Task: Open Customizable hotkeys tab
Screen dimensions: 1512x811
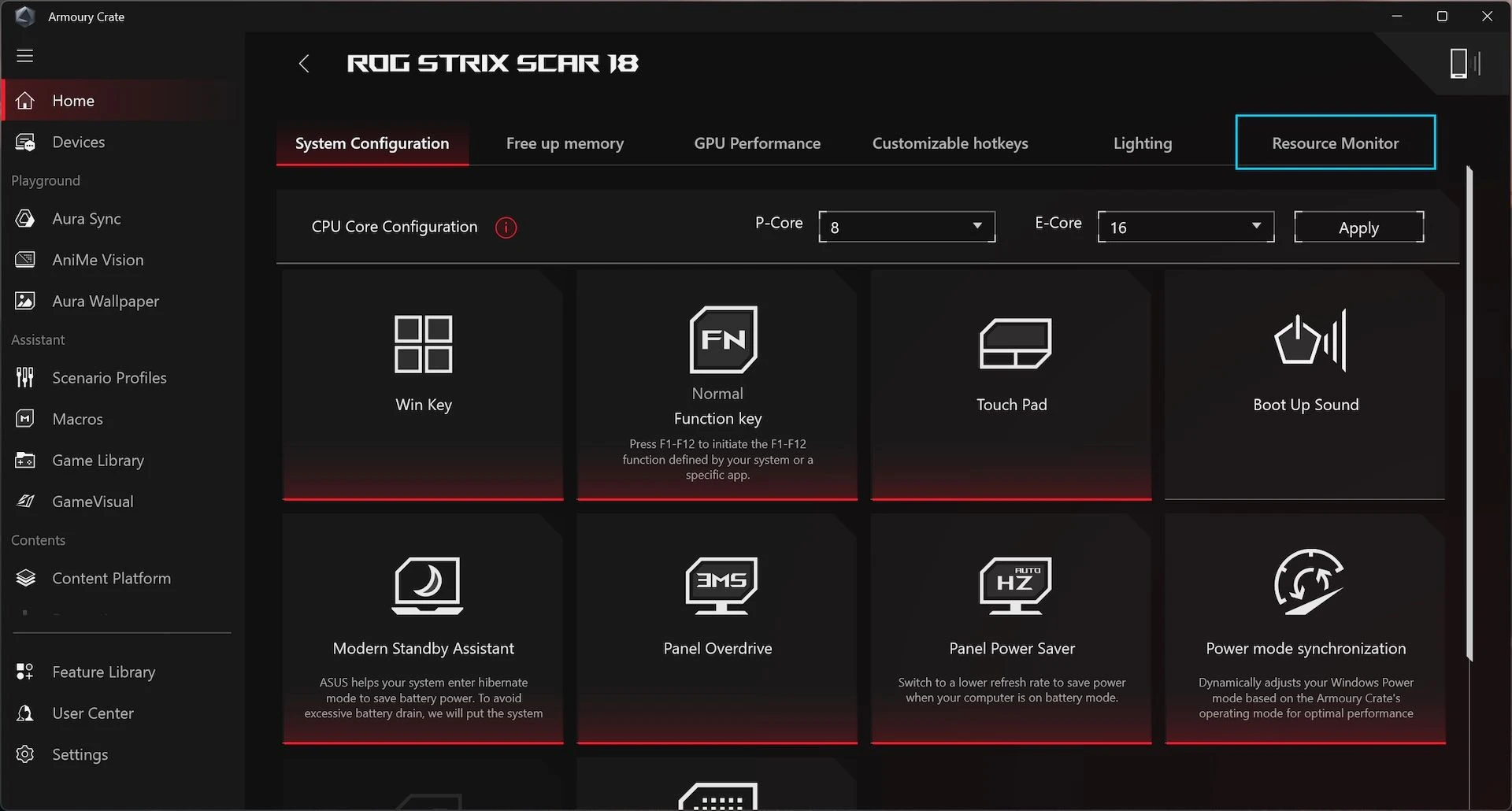Action: tap(950, 143)
